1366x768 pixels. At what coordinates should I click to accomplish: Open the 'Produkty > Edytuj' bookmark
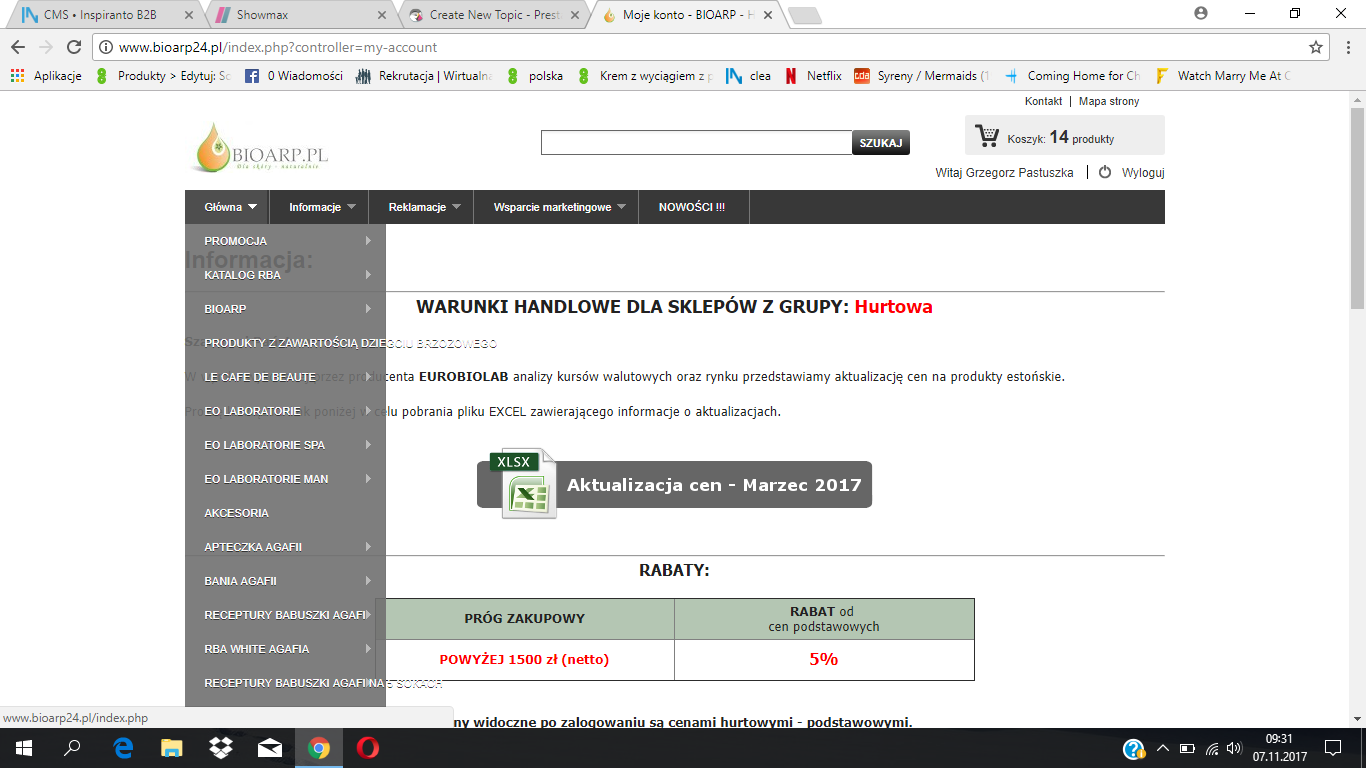point(163,76)
